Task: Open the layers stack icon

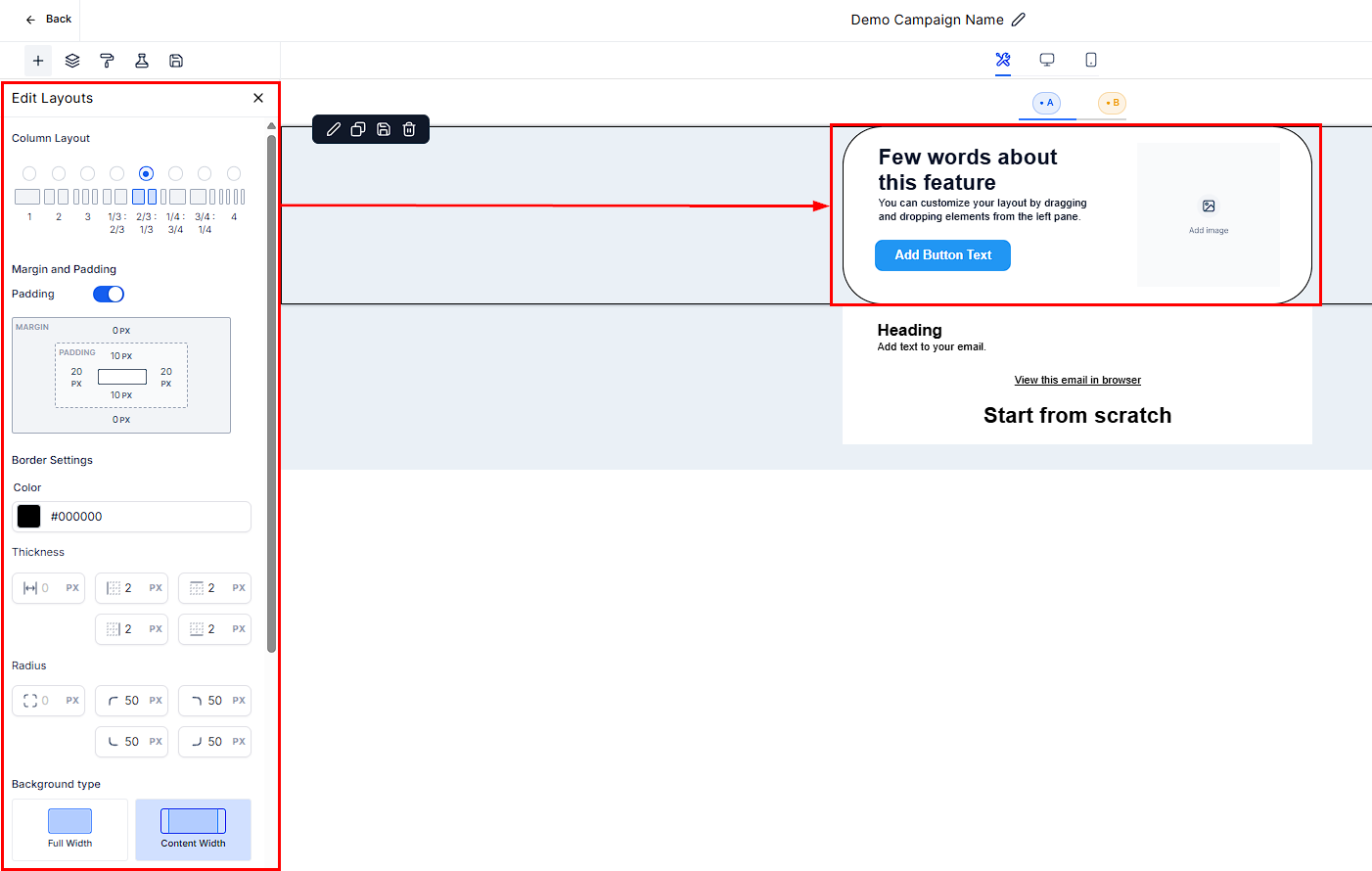Action: (x=72, y=61)
